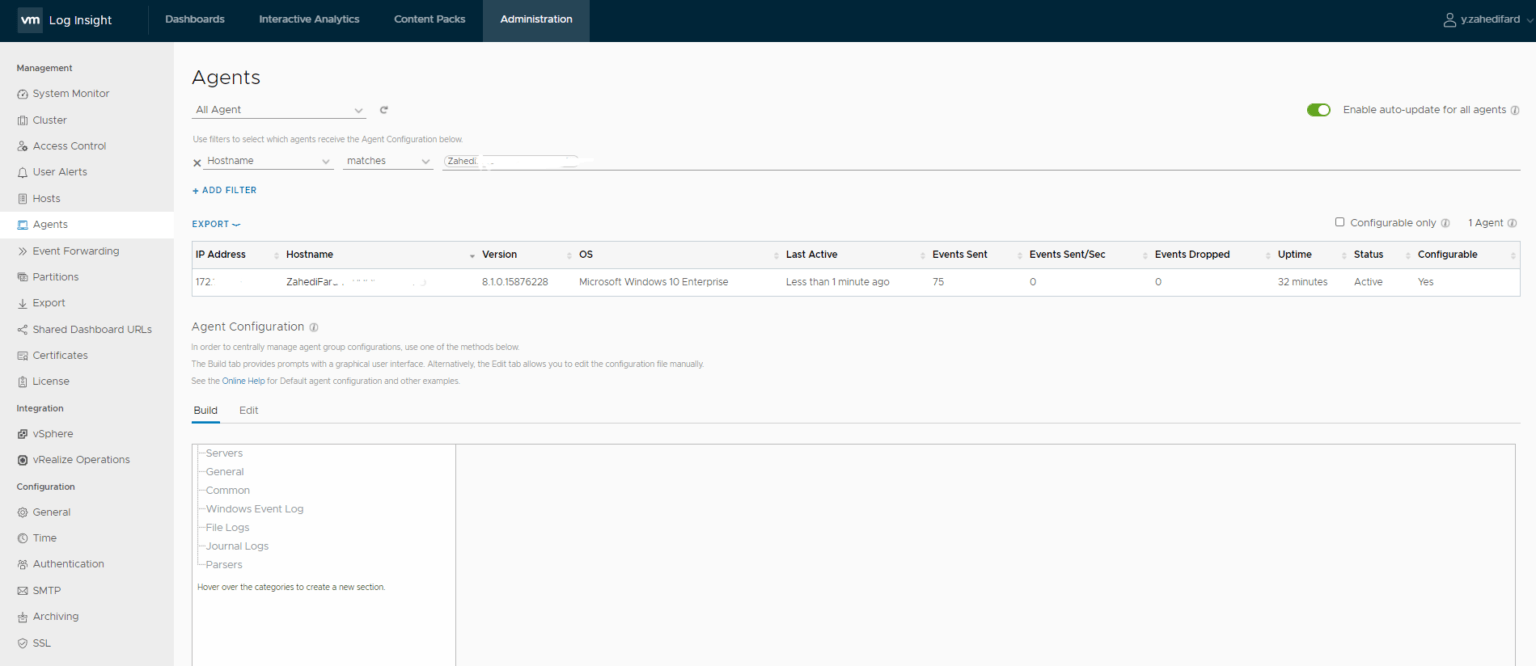1536x666 pixels.
Task: Click ADD FILTER to add a filter
Action: (x=224, y=190)
